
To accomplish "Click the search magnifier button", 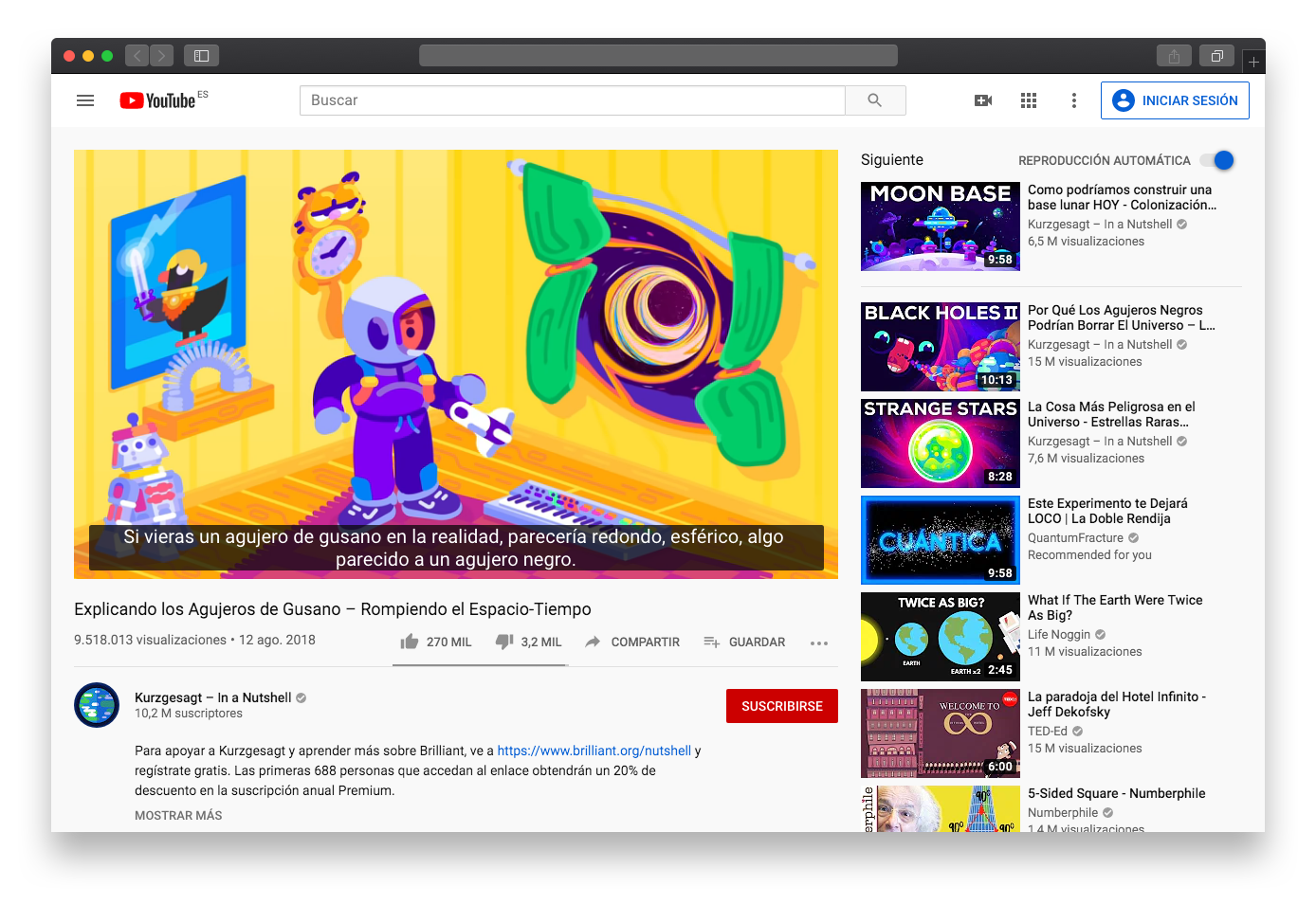I will 875,100.
